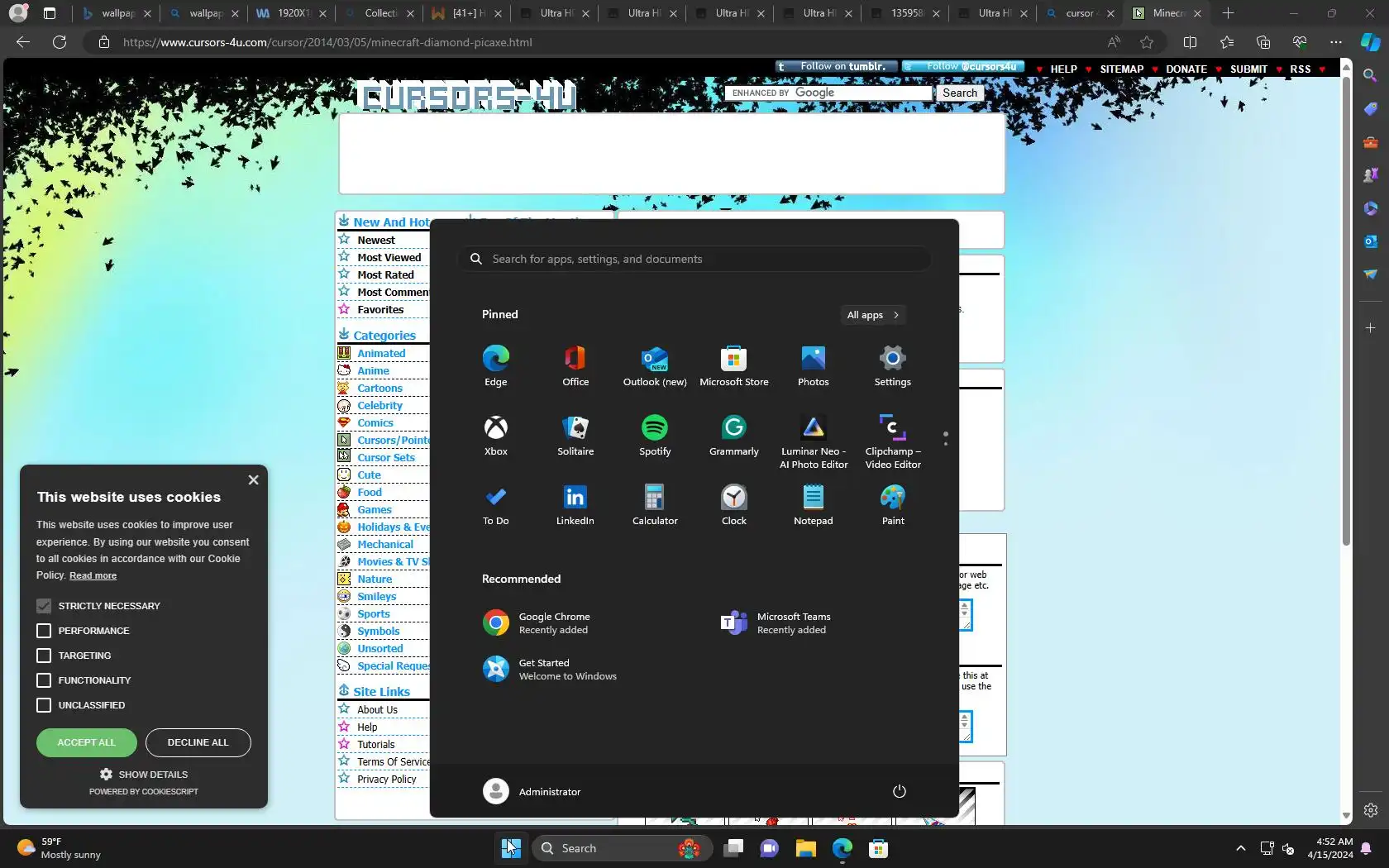Image resolution: width=1389 pixels, height=868 pixels.
Task: Launch Notepad from pinned apps
Action: (x=814, y=504)
